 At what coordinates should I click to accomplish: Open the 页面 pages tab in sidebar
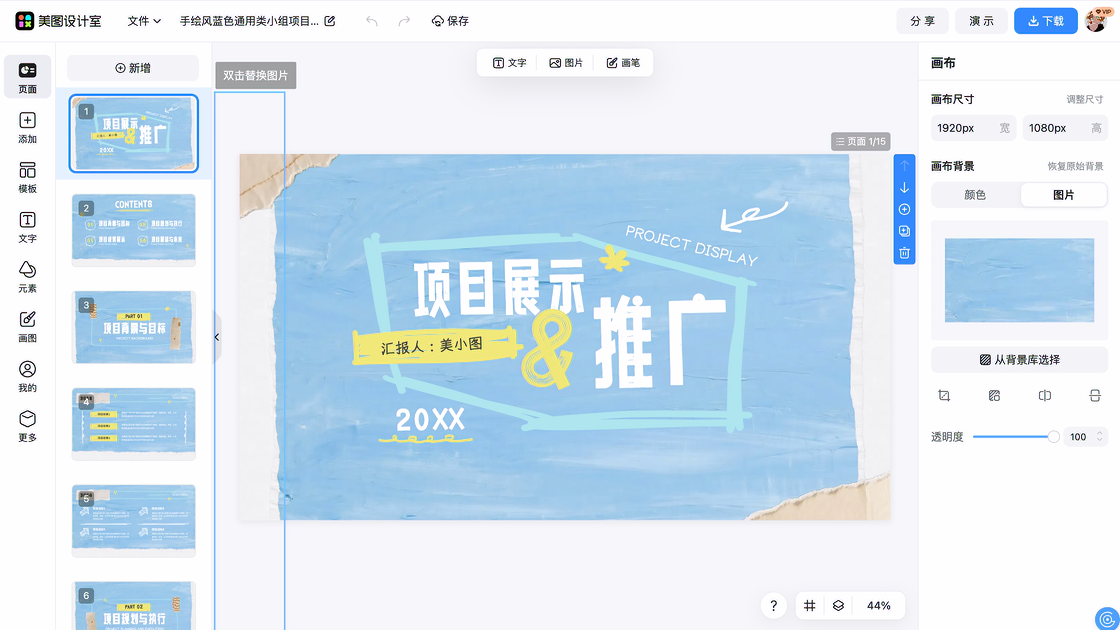pos(27,77)
